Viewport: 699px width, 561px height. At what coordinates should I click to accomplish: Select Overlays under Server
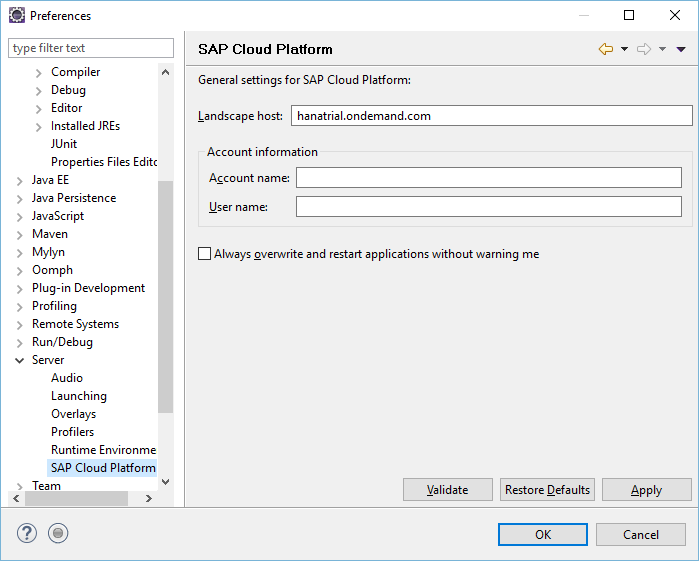(x=74, y=414)
